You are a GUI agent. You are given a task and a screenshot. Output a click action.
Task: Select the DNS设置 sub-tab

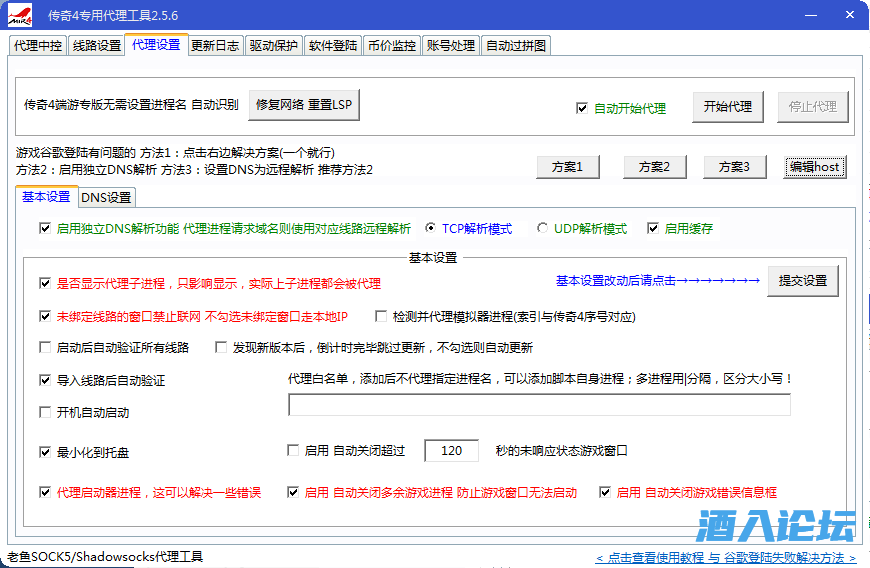(x=106, y=197)
